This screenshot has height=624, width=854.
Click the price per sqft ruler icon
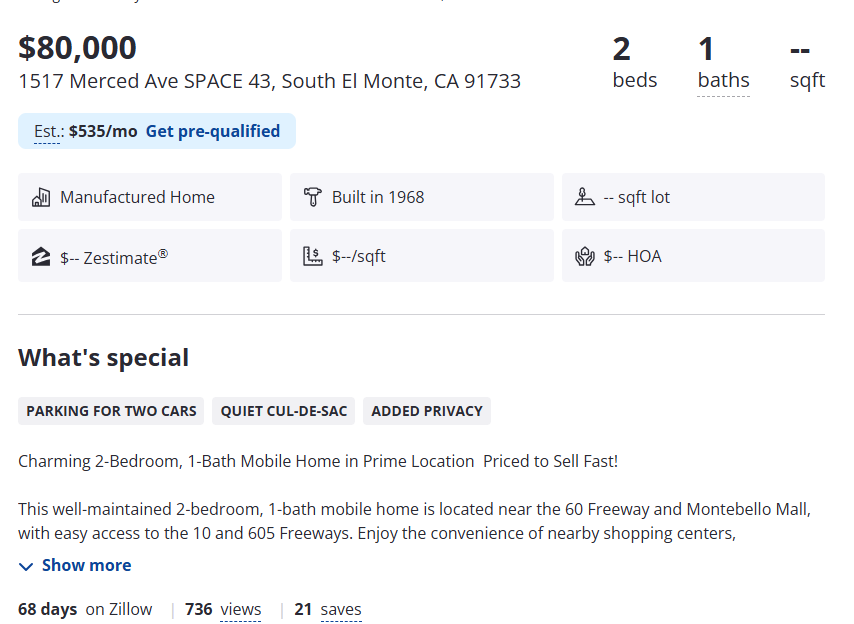coord(313,256)
